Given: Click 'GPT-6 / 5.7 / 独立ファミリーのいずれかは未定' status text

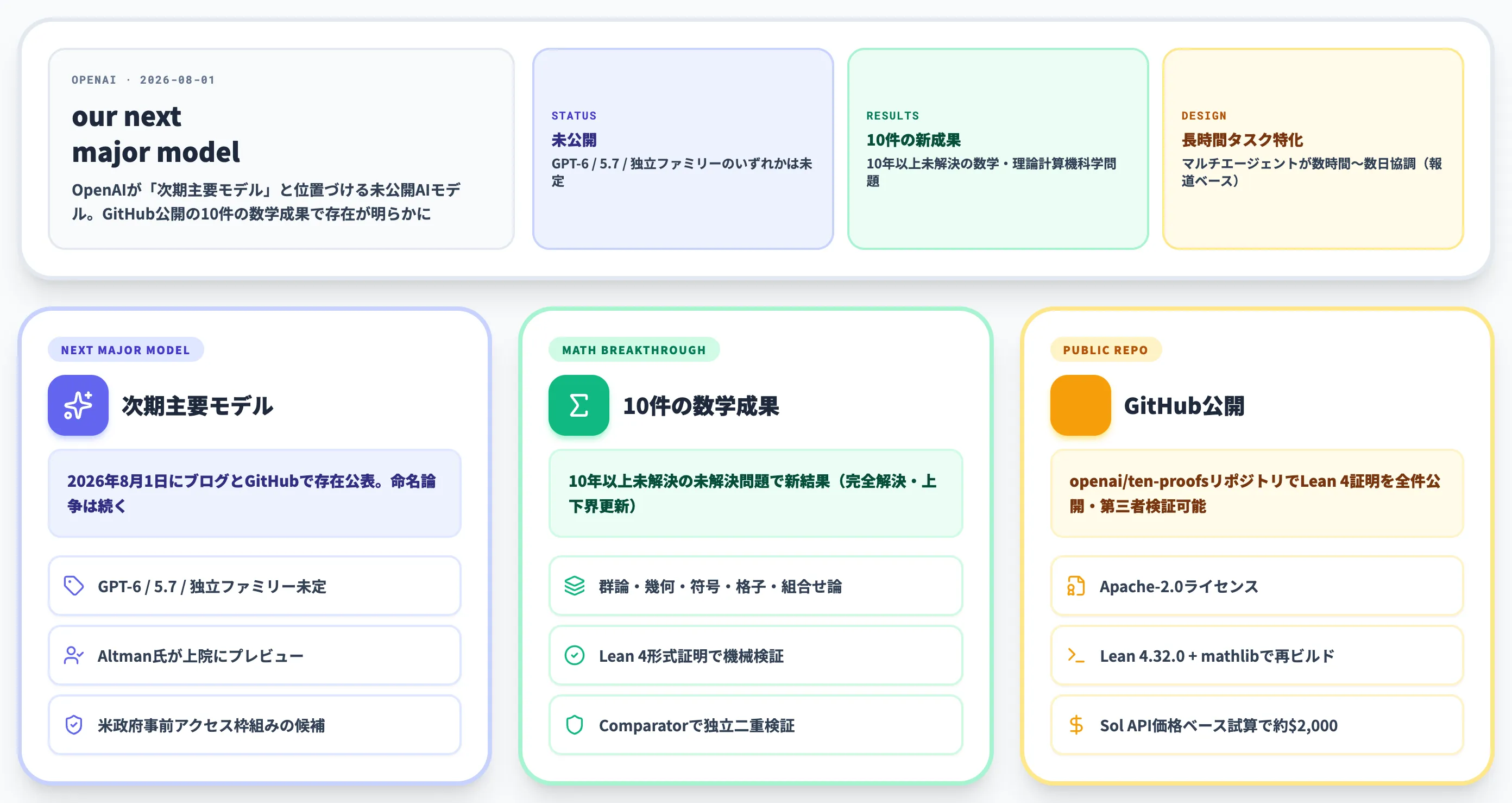Looking at the screenshot, I should (682, 172).
